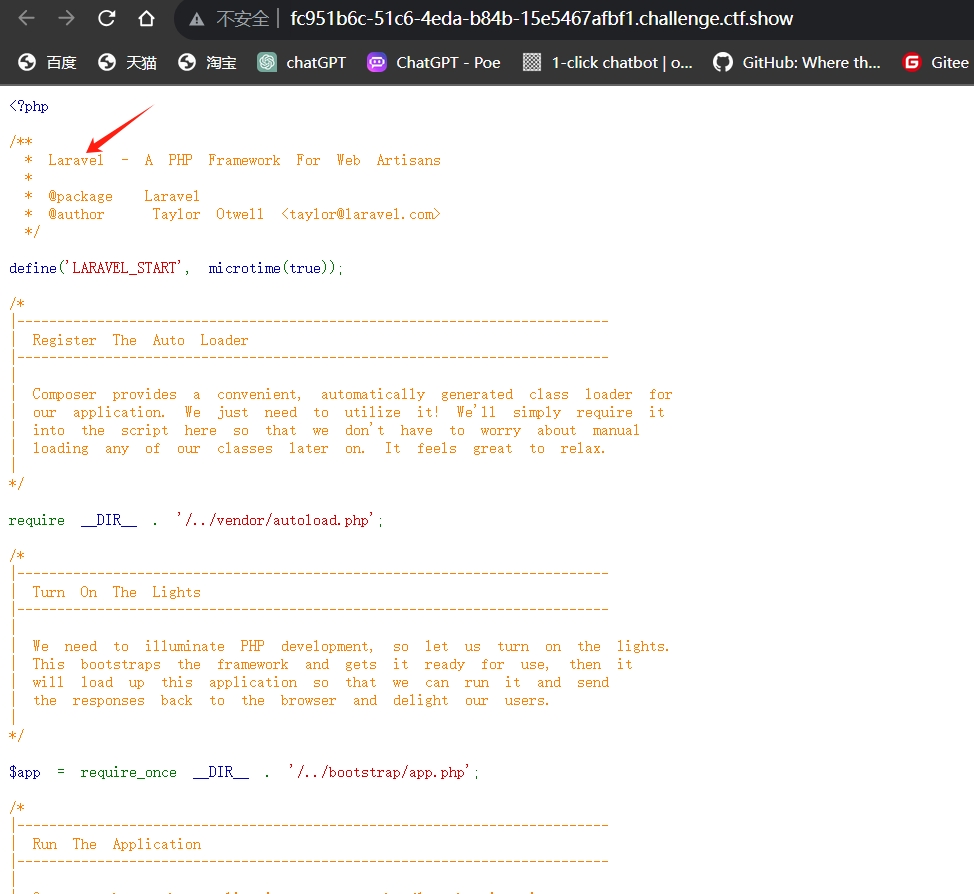The image size is (974, 894).
Task: Click the 'LARAVEL_START' constant string
Action: [x=124, y=268]
